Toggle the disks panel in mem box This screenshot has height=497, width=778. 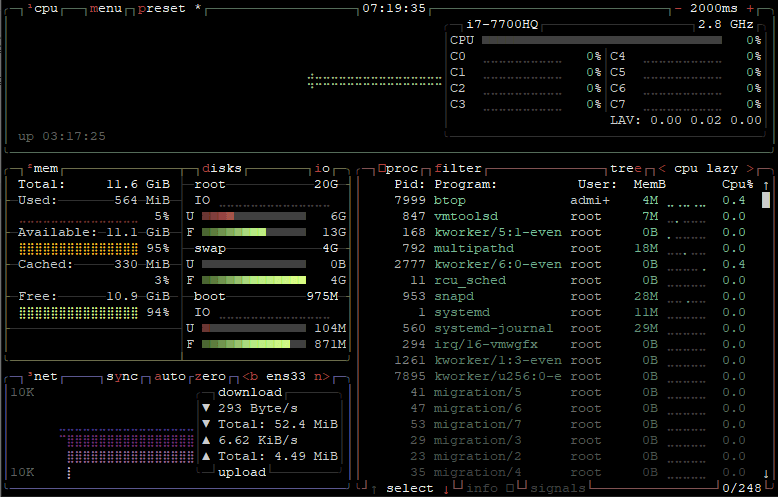(x=222, y=169)
